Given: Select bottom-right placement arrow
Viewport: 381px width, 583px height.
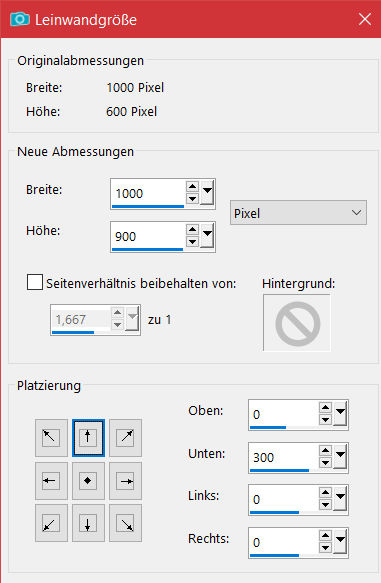Looking at the screenshot, I should click(126, 523).
